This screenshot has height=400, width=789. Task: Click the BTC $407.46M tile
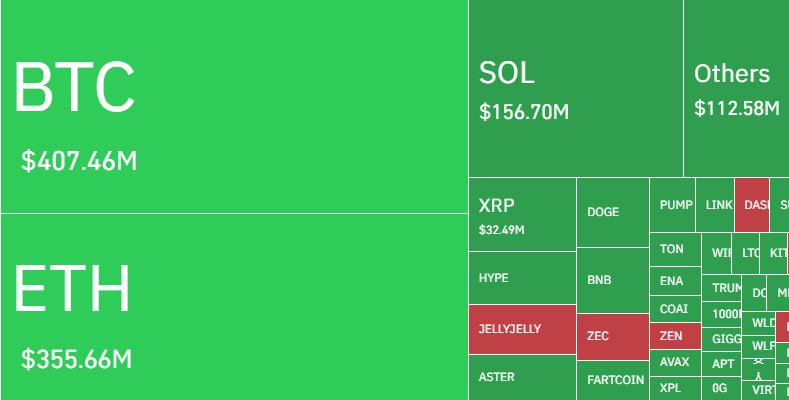(x=234, y=106)
